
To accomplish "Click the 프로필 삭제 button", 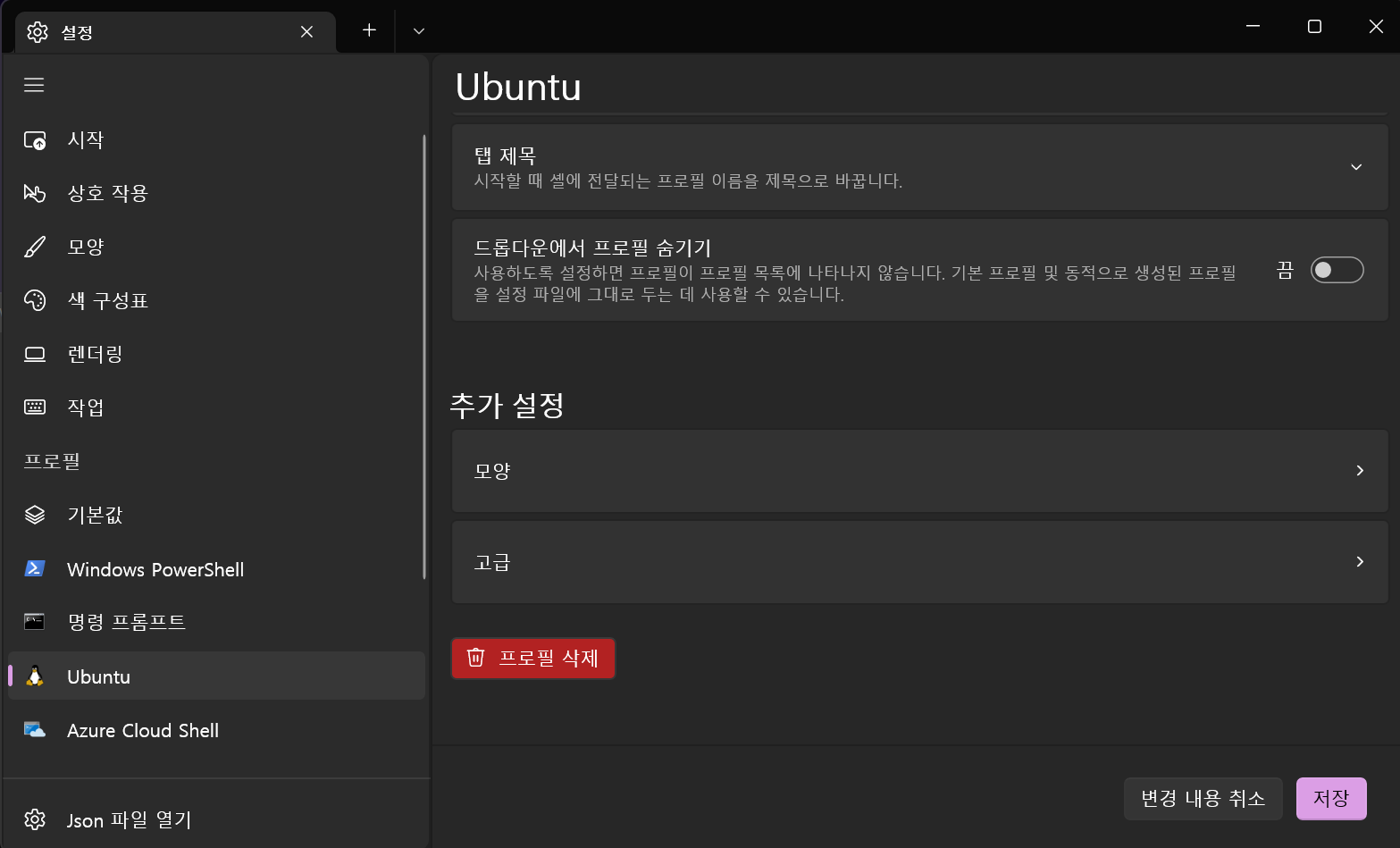I will (533, 658).
